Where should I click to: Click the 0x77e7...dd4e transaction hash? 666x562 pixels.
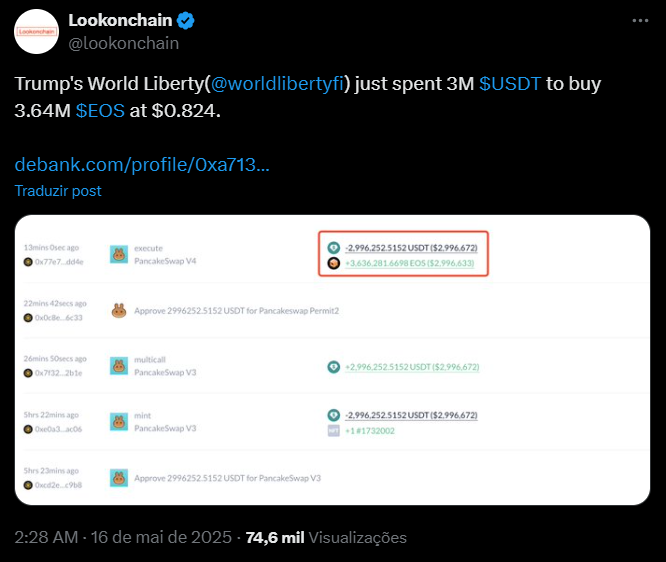[60, 261]
